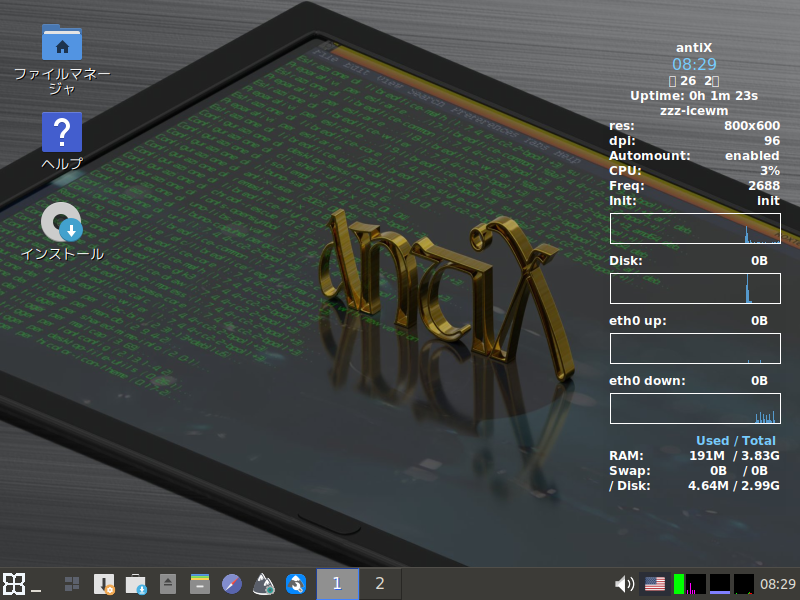The image size is (800, 600).
Task: Click the graph below eth0 up
Action: (x=695, y=348)
